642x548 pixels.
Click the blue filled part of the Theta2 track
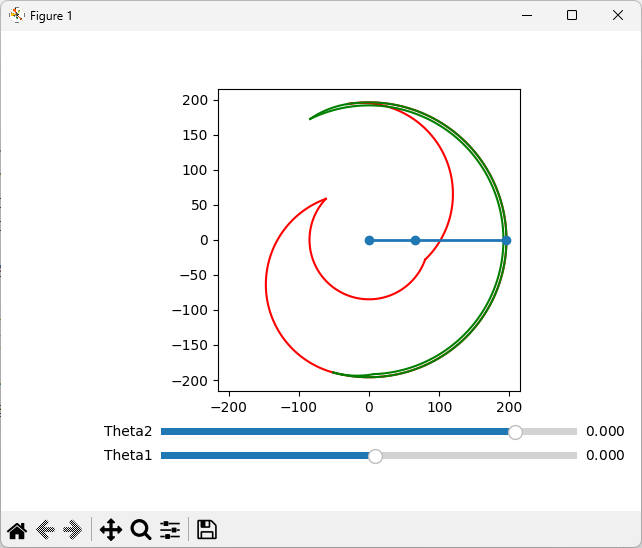tap(335, 432)
